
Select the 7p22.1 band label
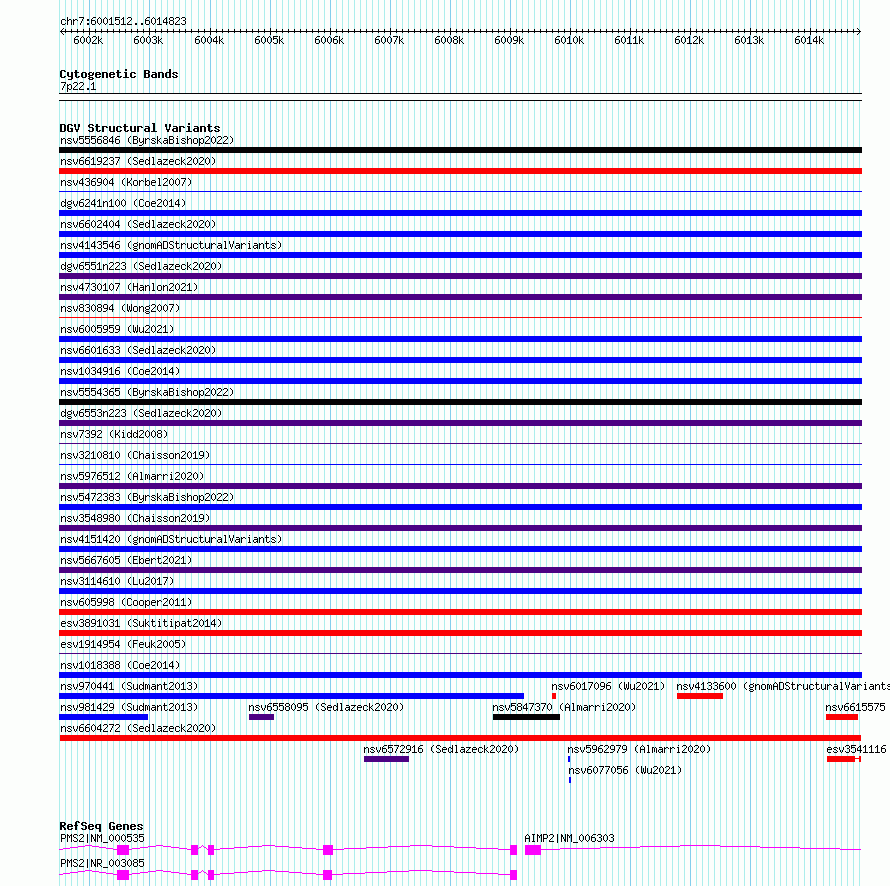[x=78, y=86]
